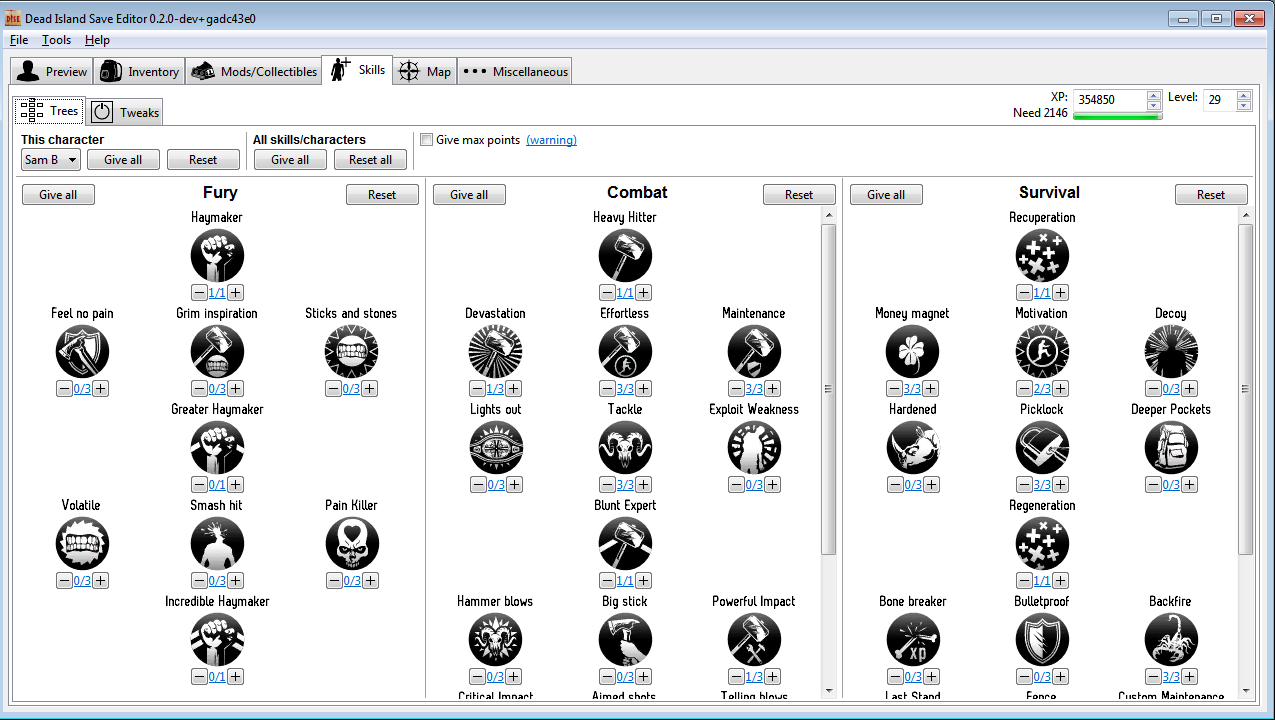Switch to the Preview tab

tap(53, 71)
